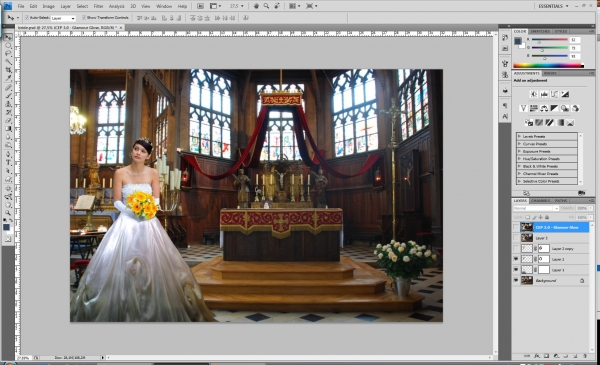Open the Analysis menu
Image resolution: width=600 pixels, height=365 pixels.
(x=117, y=6)
